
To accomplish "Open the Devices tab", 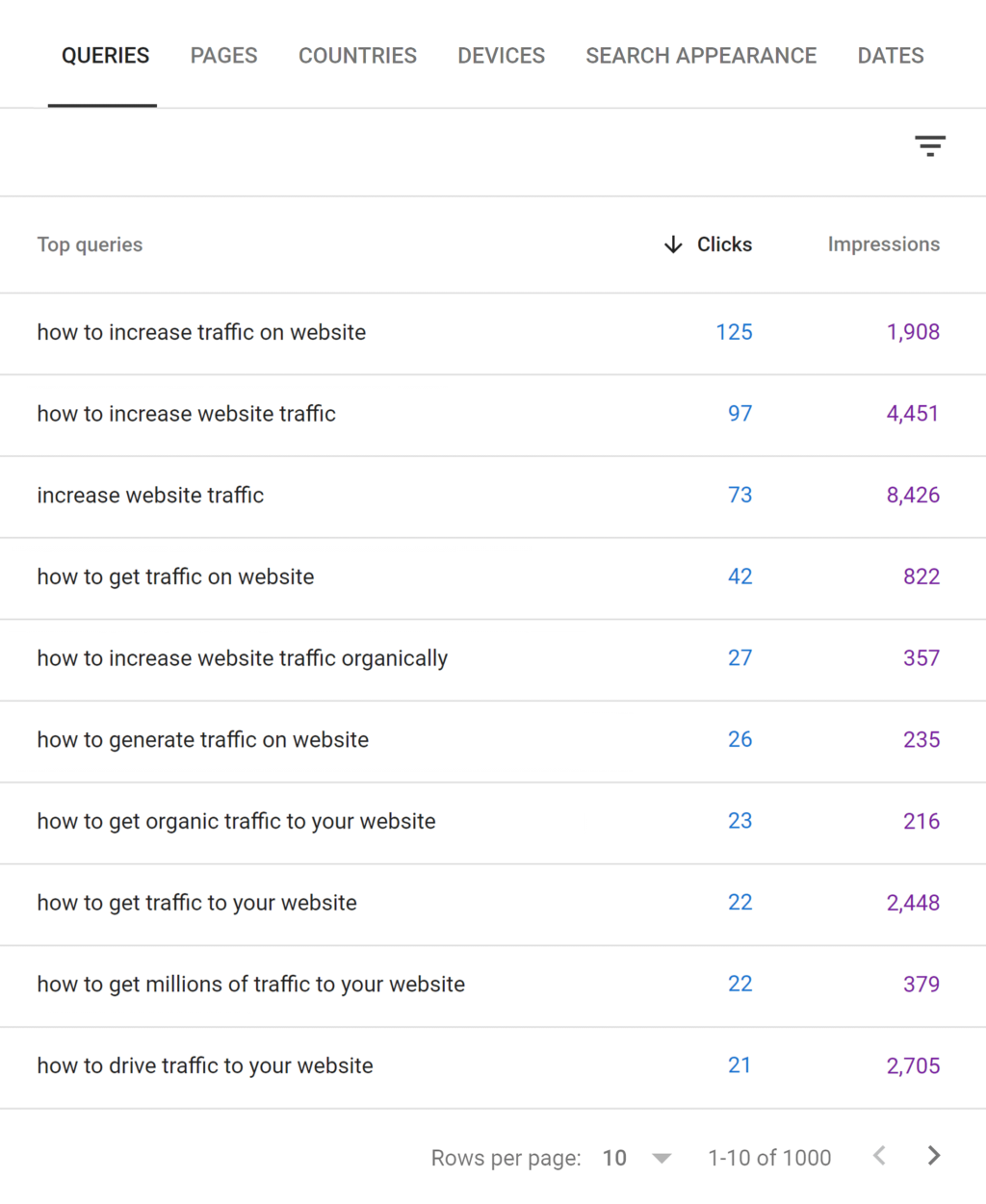I will 501,56.
